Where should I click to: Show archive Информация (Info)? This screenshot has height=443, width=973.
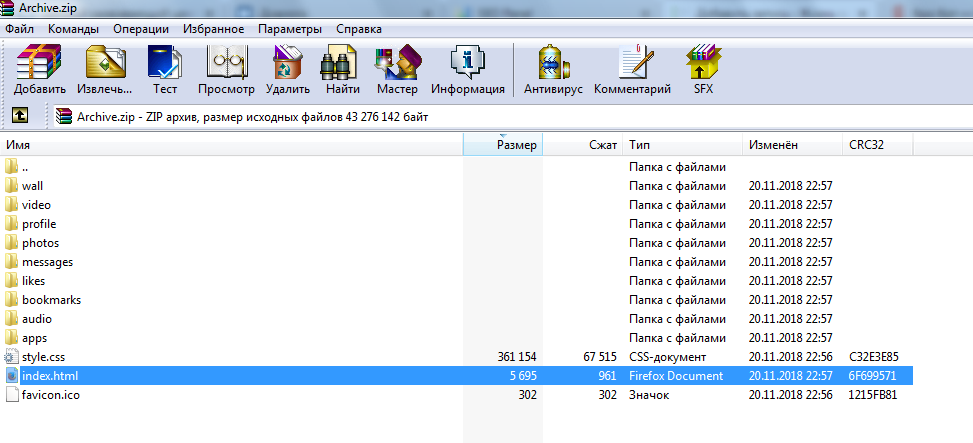(468, 62)
